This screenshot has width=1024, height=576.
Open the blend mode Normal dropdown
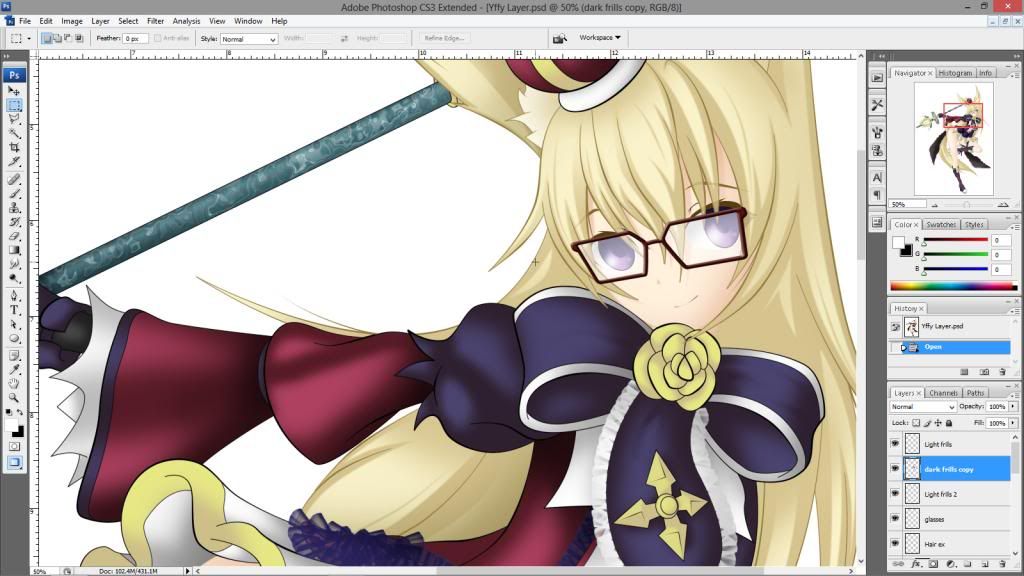click(923, 407)
